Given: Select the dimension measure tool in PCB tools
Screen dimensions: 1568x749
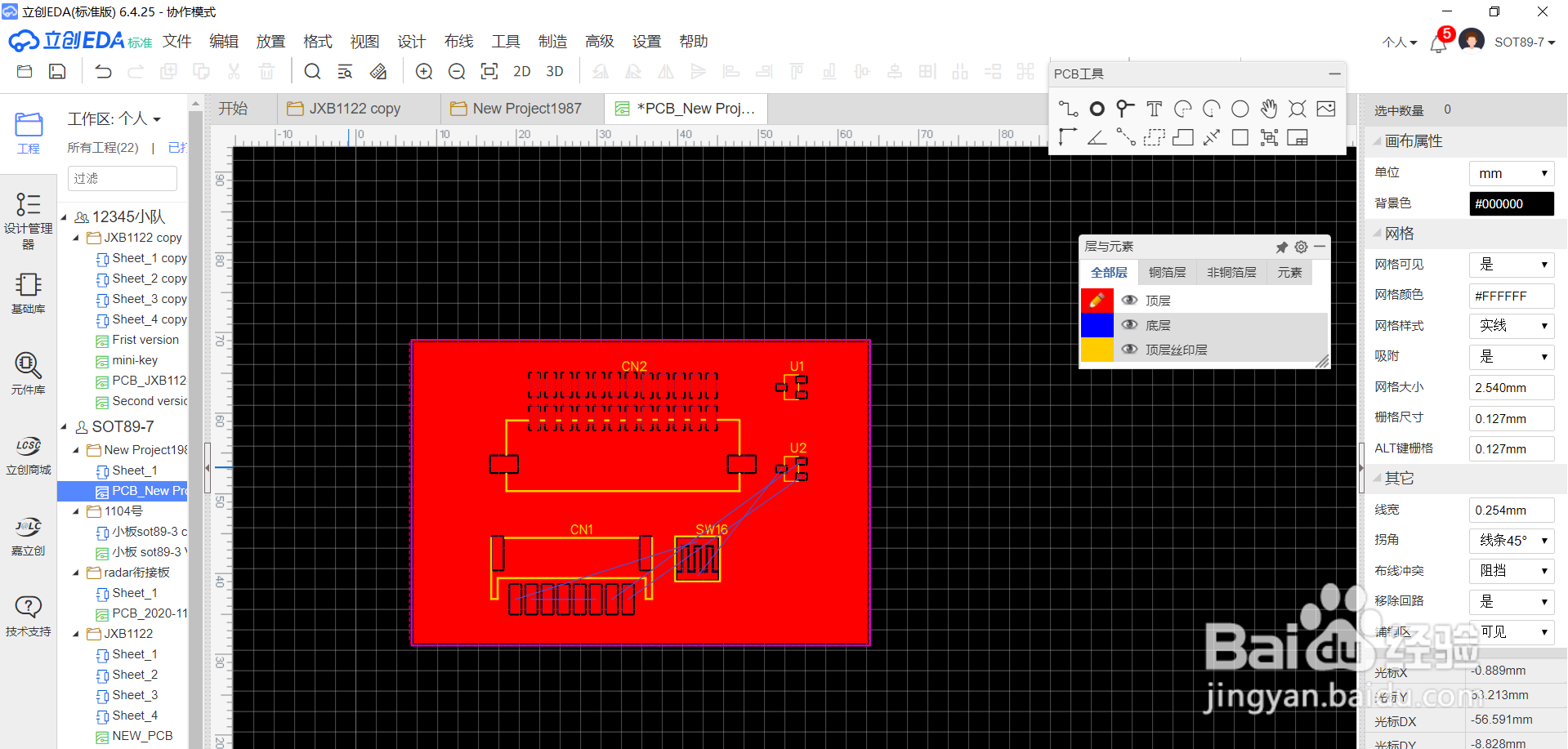Looking at the screenshot, I should [1212, 137].
